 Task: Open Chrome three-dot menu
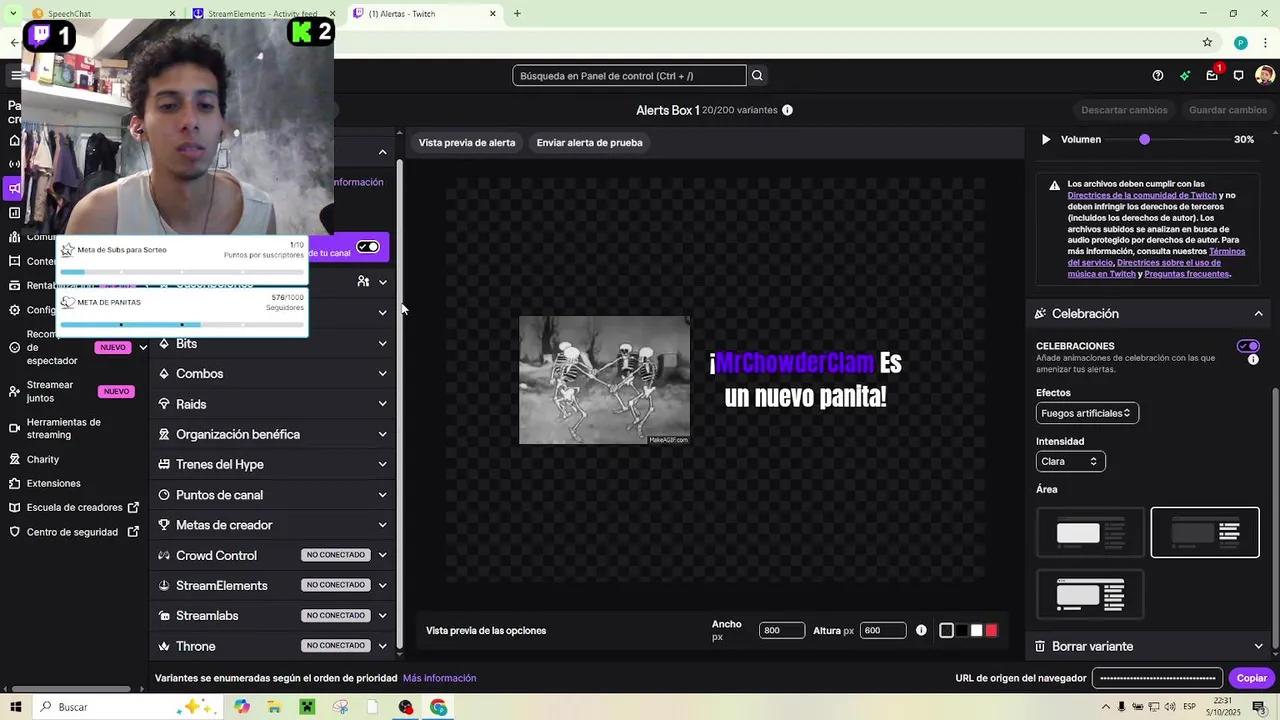pos(1266,43)
